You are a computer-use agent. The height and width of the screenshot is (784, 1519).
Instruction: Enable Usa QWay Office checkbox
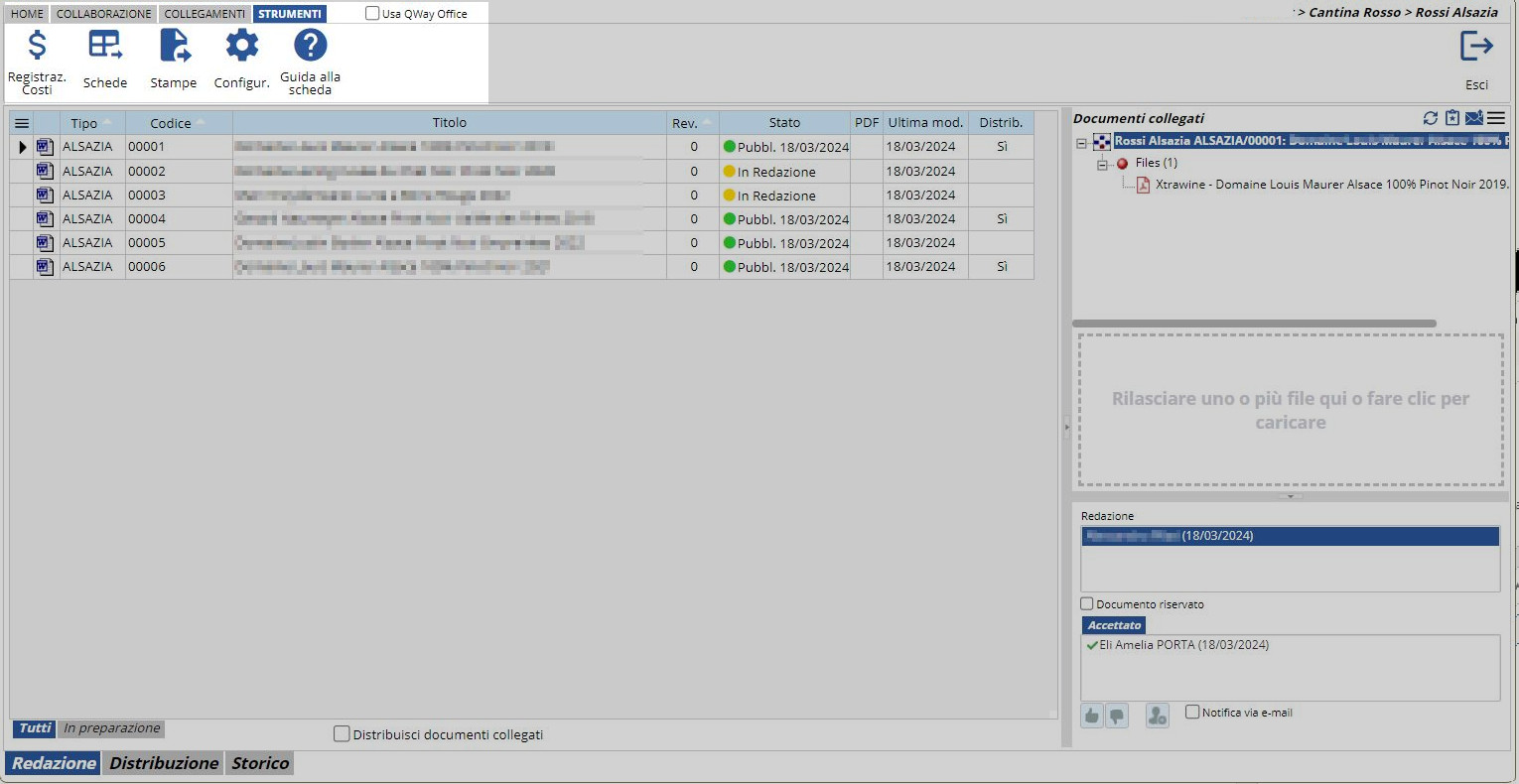pos(372,14)
